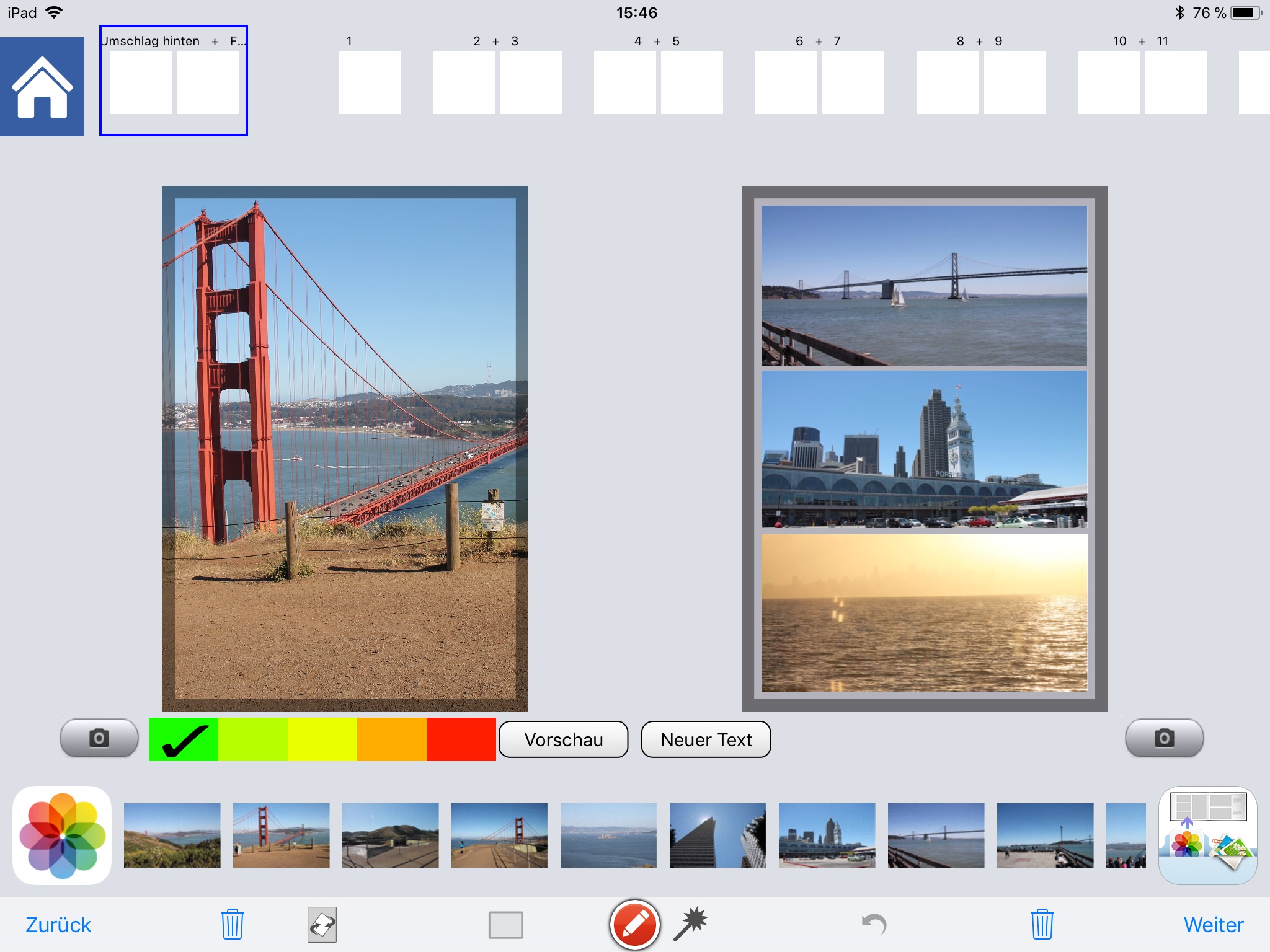1270x952 pixels.
Task: Select the Bay Bridge photo on right page
Action: click(924, 286)
